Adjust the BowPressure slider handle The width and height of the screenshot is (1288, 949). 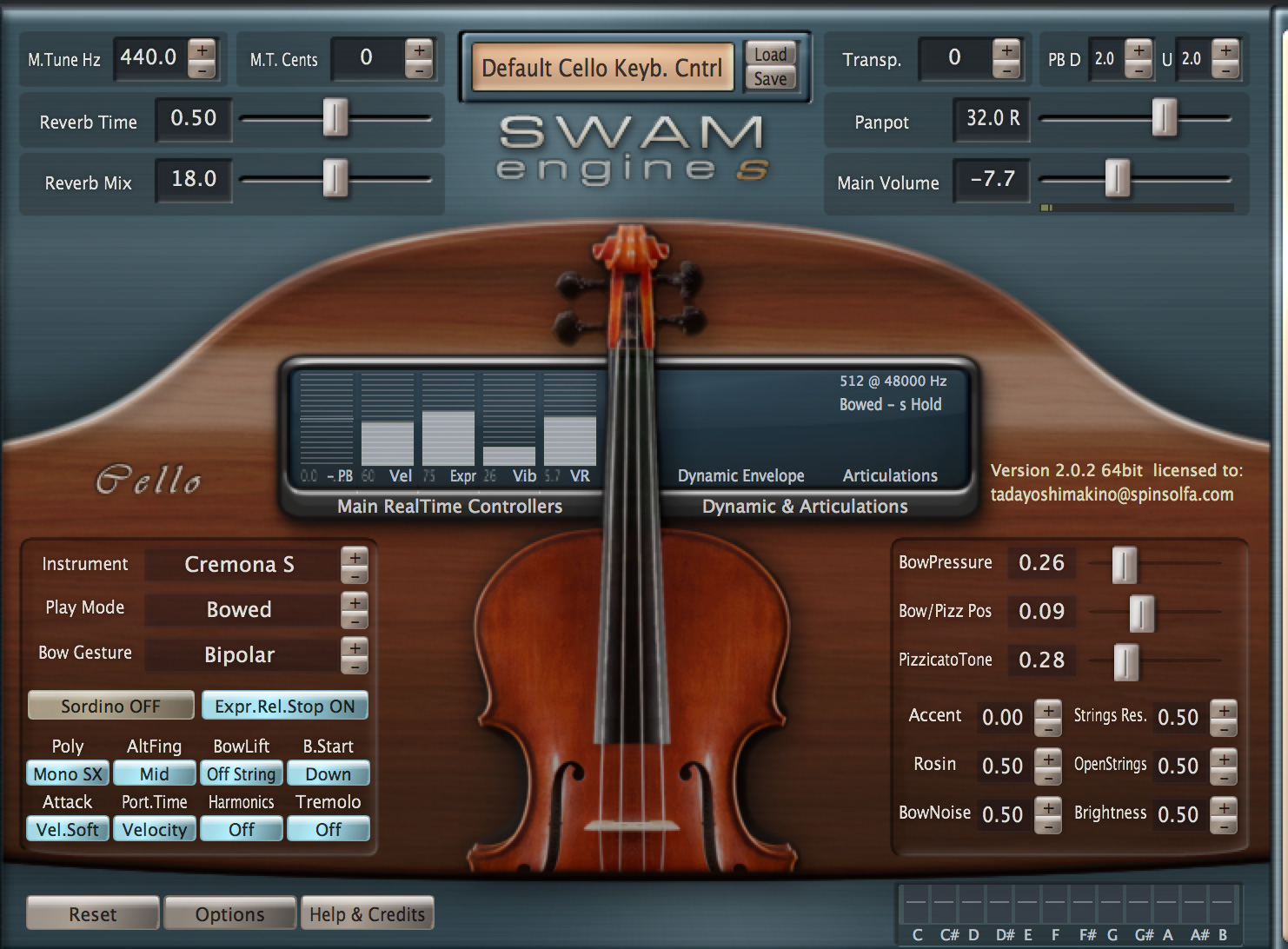point(1125,565)
